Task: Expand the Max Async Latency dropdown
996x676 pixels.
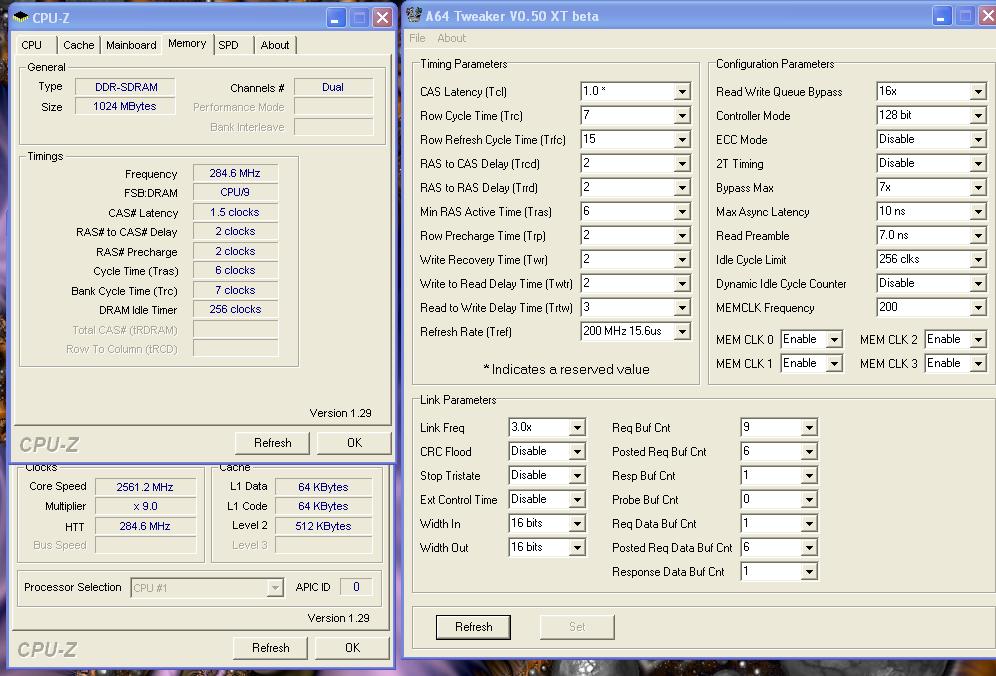Action: [978, 212]
